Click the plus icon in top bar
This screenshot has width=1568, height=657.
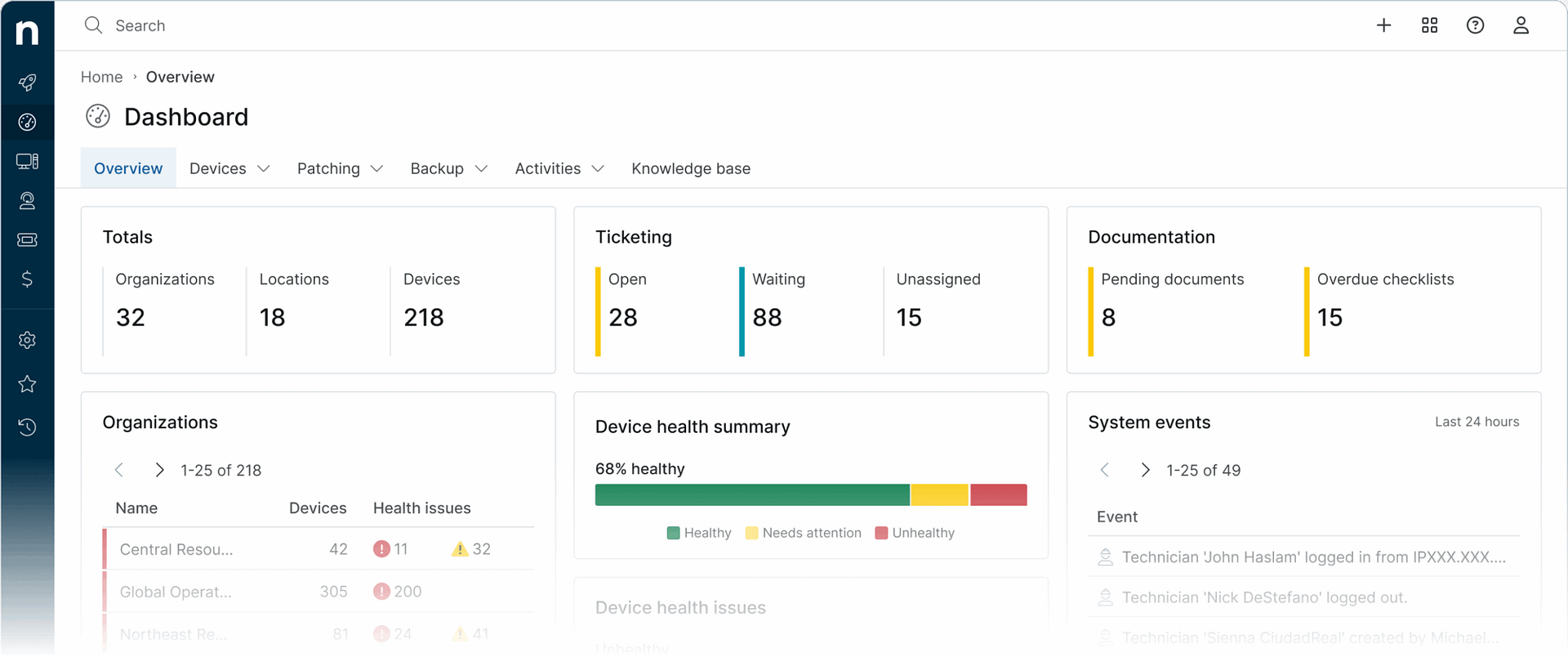tap(1383, 25)
